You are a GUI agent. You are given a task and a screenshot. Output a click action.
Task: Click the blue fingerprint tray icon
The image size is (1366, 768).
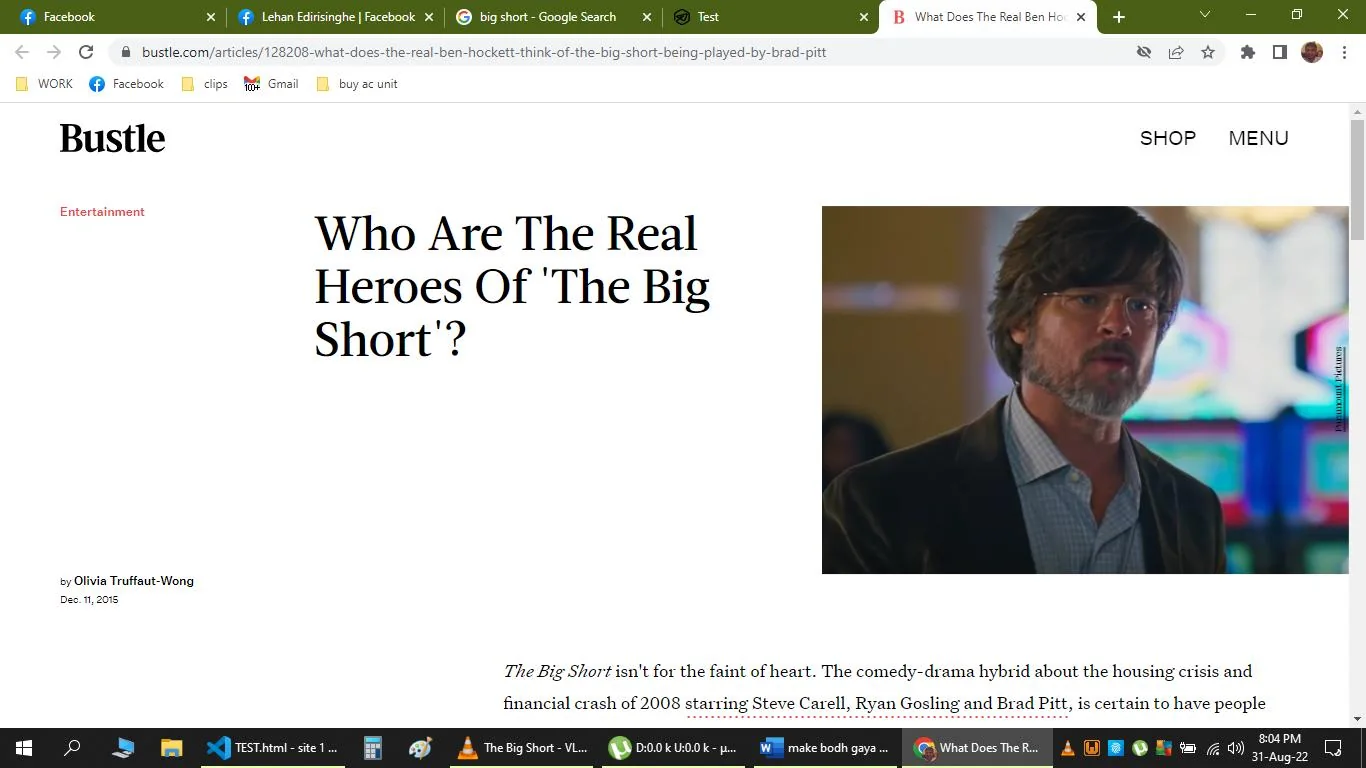(1116, 748)
